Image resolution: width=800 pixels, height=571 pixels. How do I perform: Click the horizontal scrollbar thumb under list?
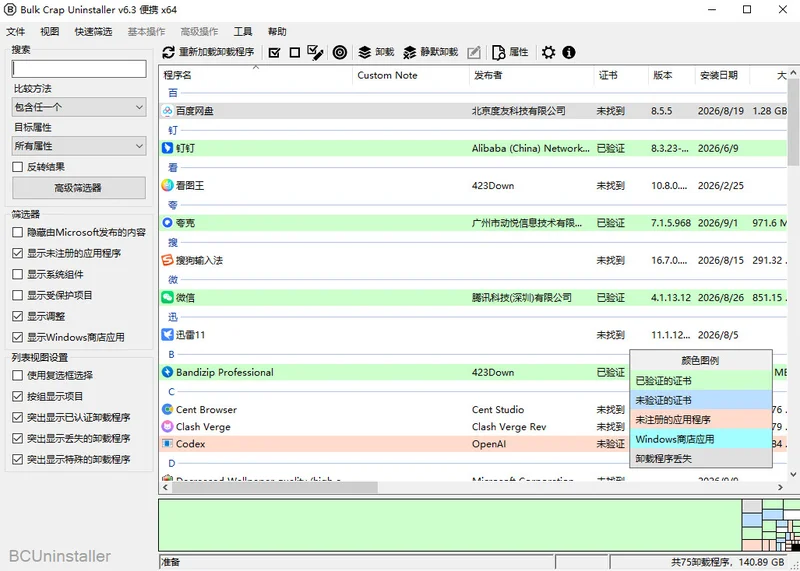point(275,487)
